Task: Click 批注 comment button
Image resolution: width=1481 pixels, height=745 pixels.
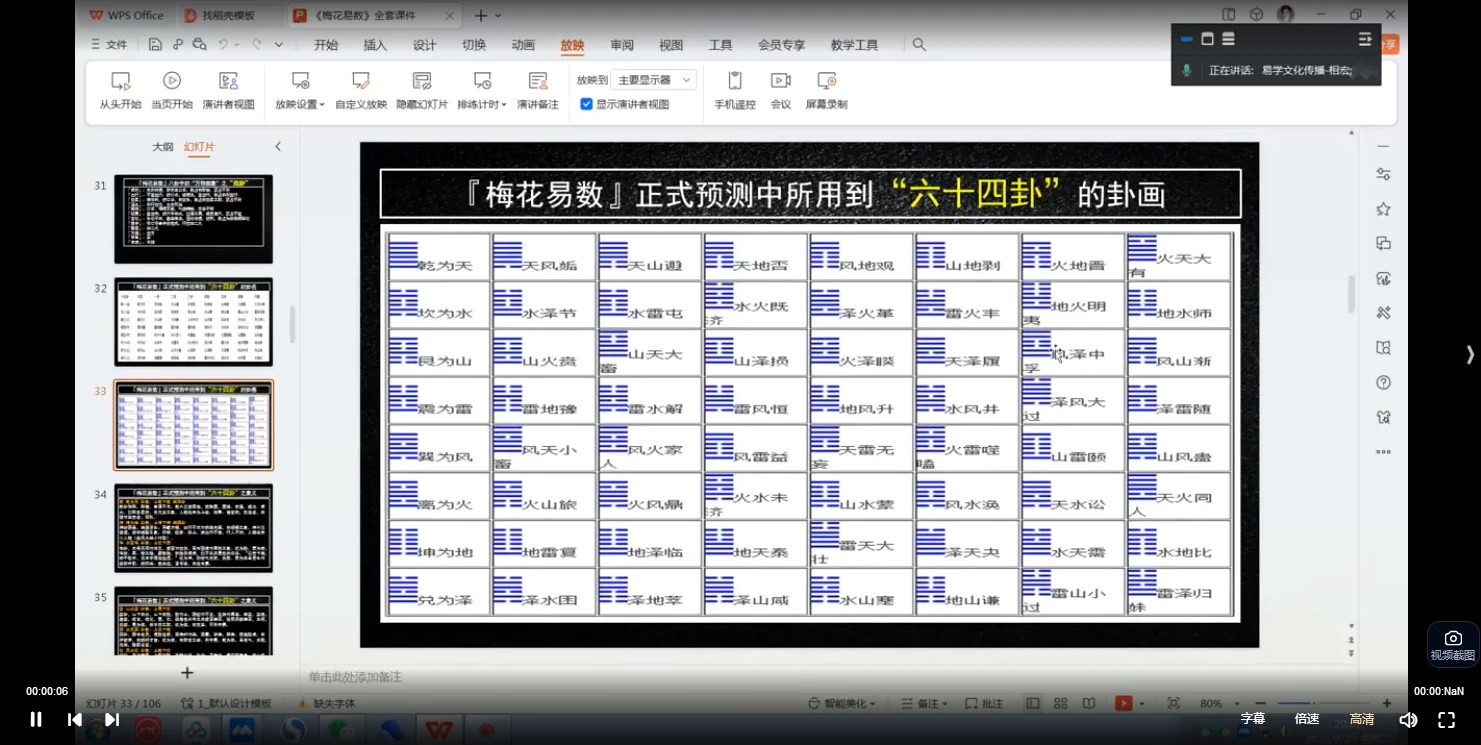Action: pyautogui.click(x=985, y=703)
